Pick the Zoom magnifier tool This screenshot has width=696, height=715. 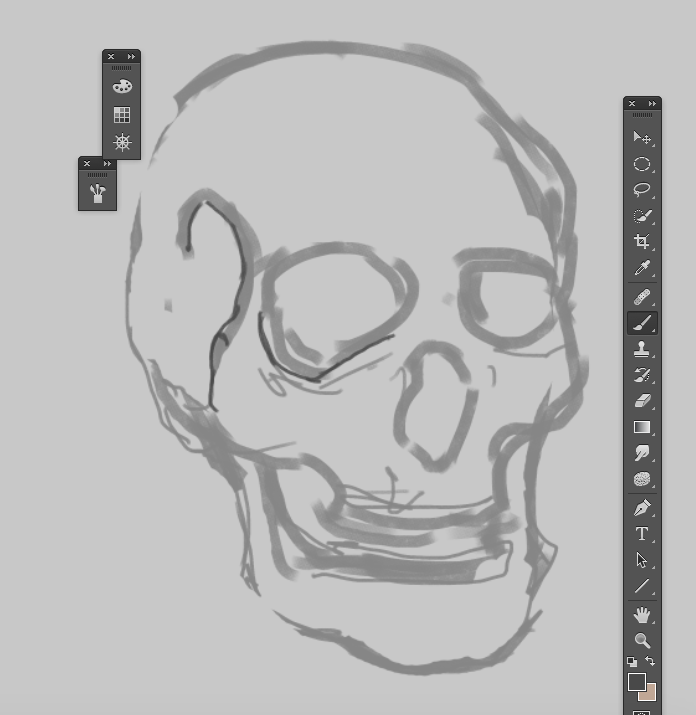click(x=642, y=640)
